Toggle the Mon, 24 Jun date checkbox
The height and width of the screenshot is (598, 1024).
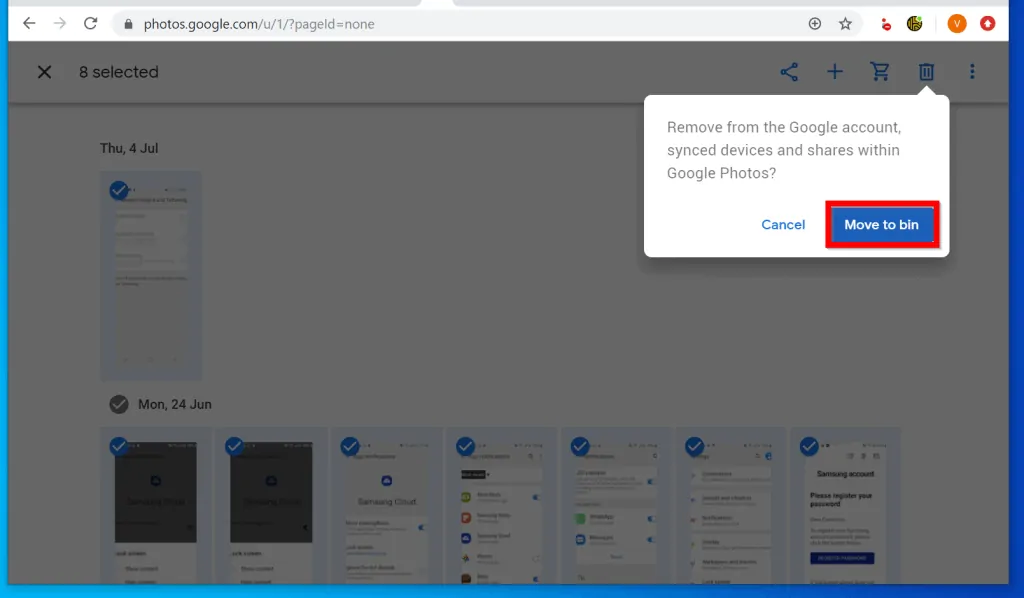click(x=119, y=404)
